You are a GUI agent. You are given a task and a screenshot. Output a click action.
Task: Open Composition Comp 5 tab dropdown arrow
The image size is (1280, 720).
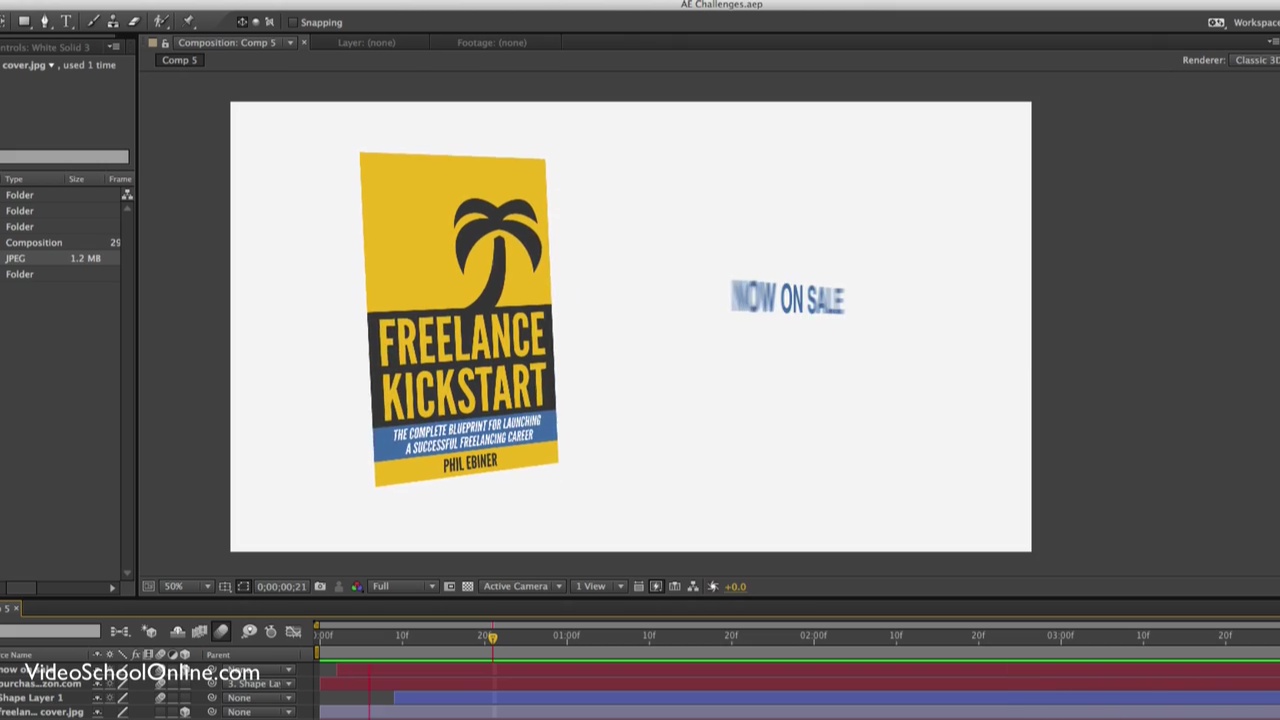coord(290,43)
